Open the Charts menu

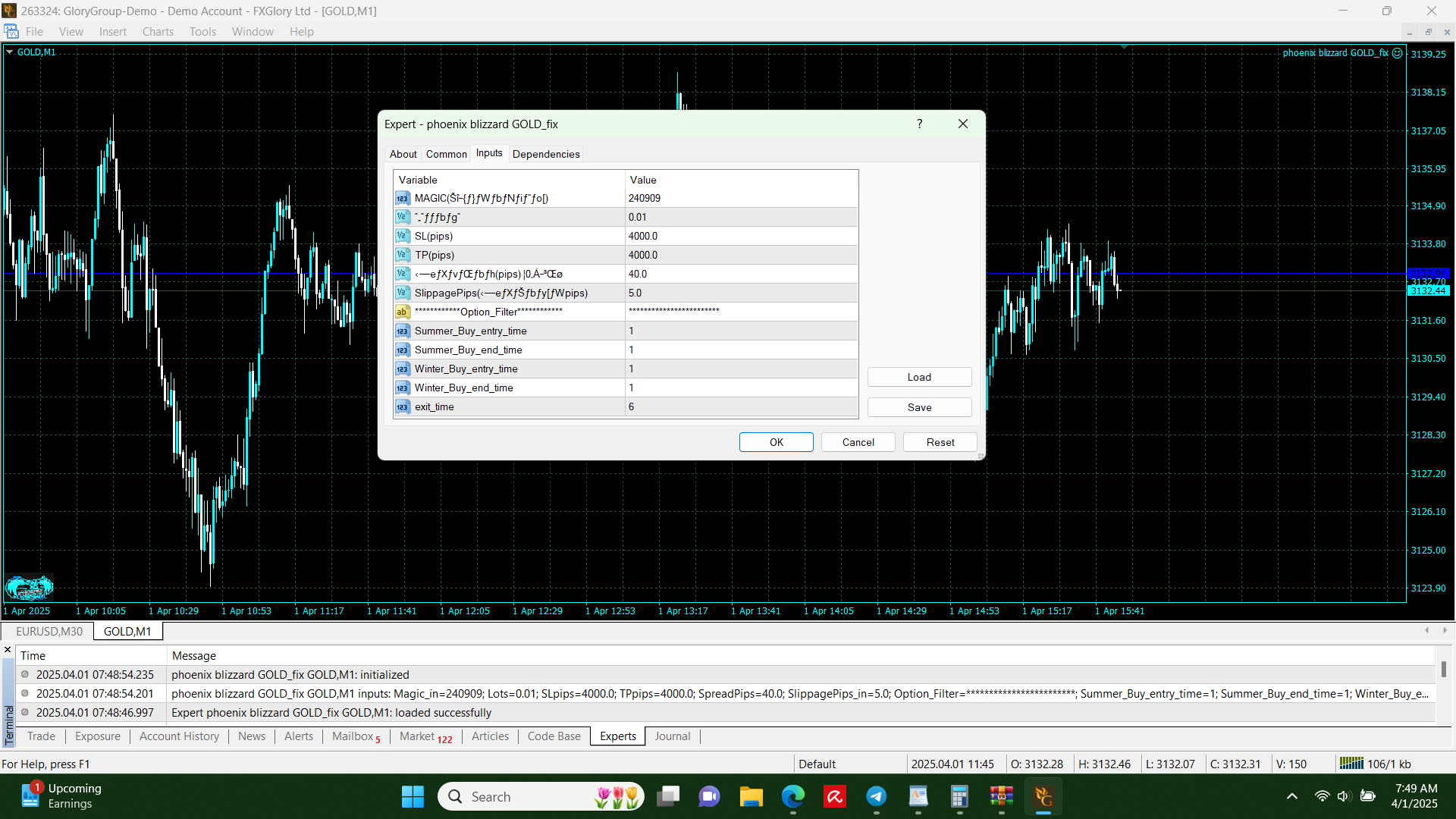pyautogui.click(x=158, y=32)
